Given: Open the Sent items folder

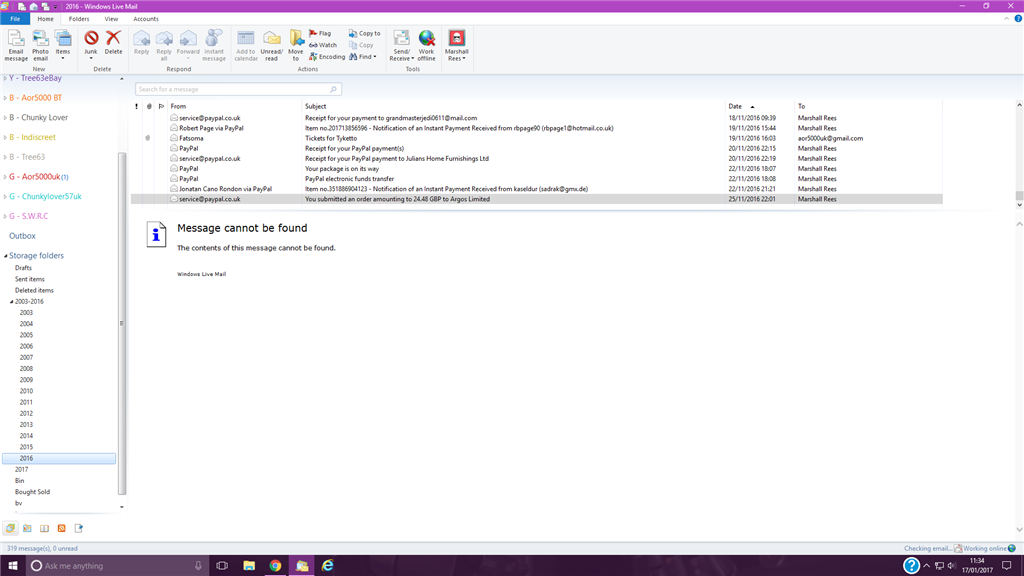Looking at the screenshot, I should (x=29, y=279).
